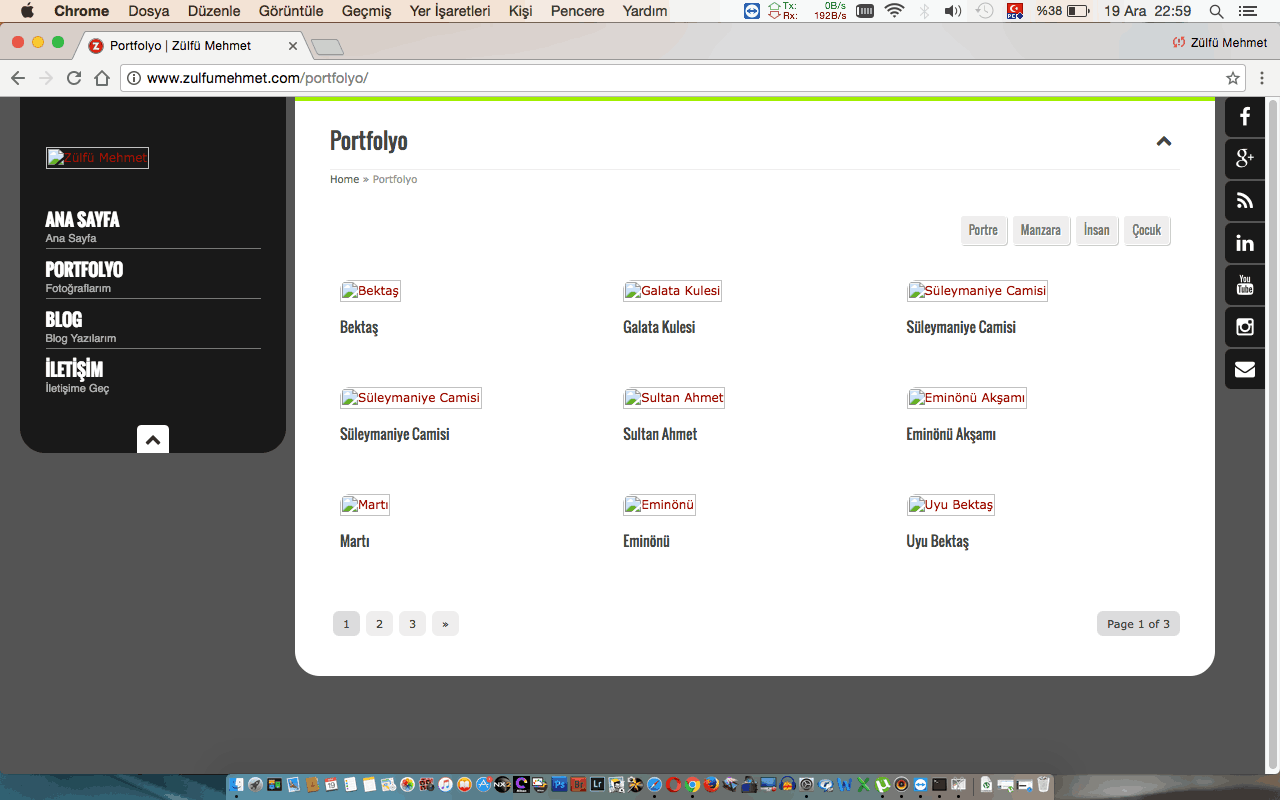The width and height of the screenshot is (1280, 800).
Task: Open the email envelope icon
Action: [x=1245, y=369]
